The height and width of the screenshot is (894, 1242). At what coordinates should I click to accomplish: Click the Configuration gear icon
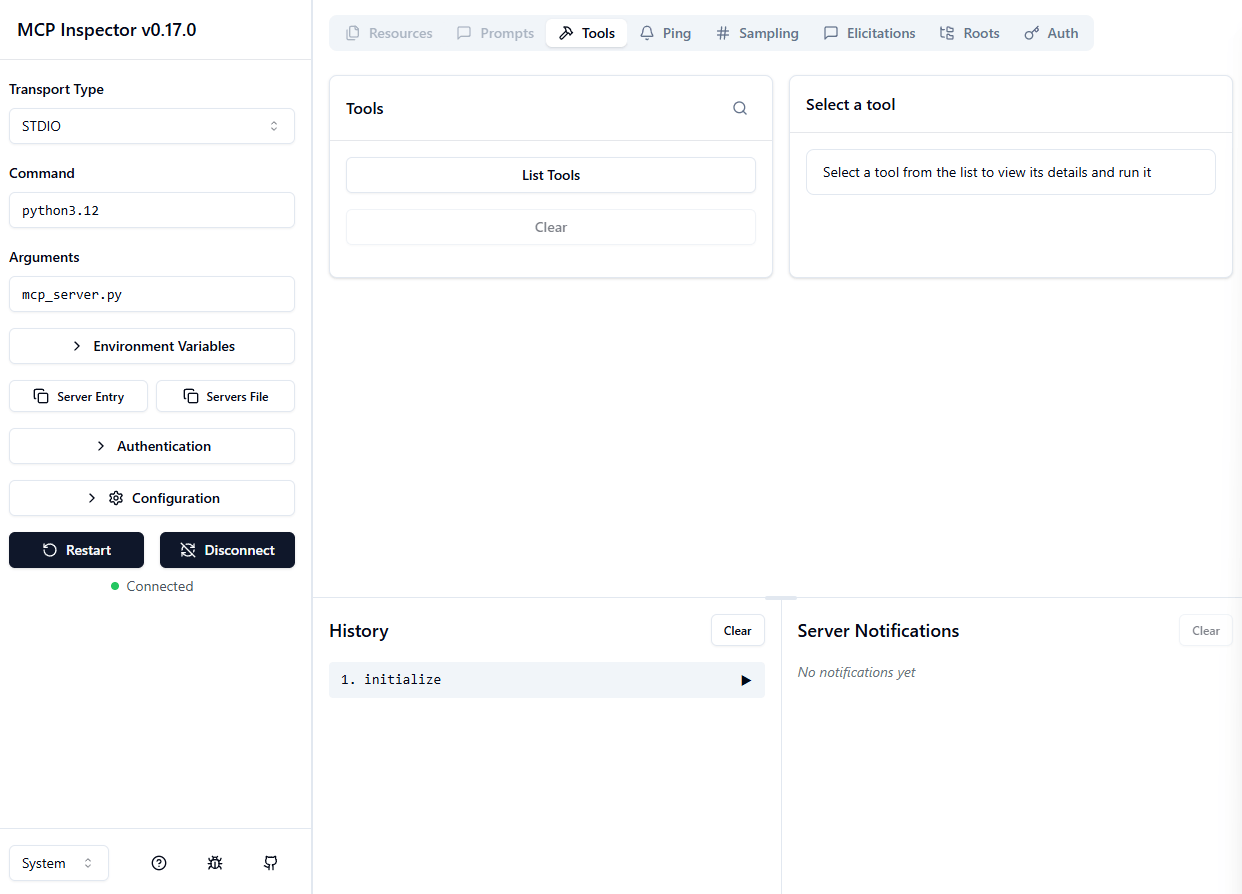coord(116,498)
